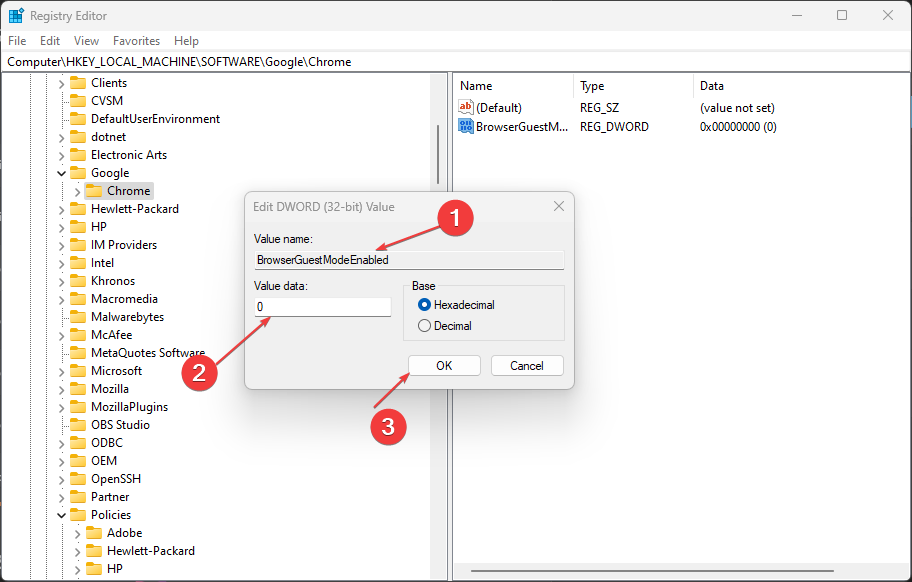Select the OEM folder icon
The width and height of the screenshot is (912, 582).
point(78,460)
